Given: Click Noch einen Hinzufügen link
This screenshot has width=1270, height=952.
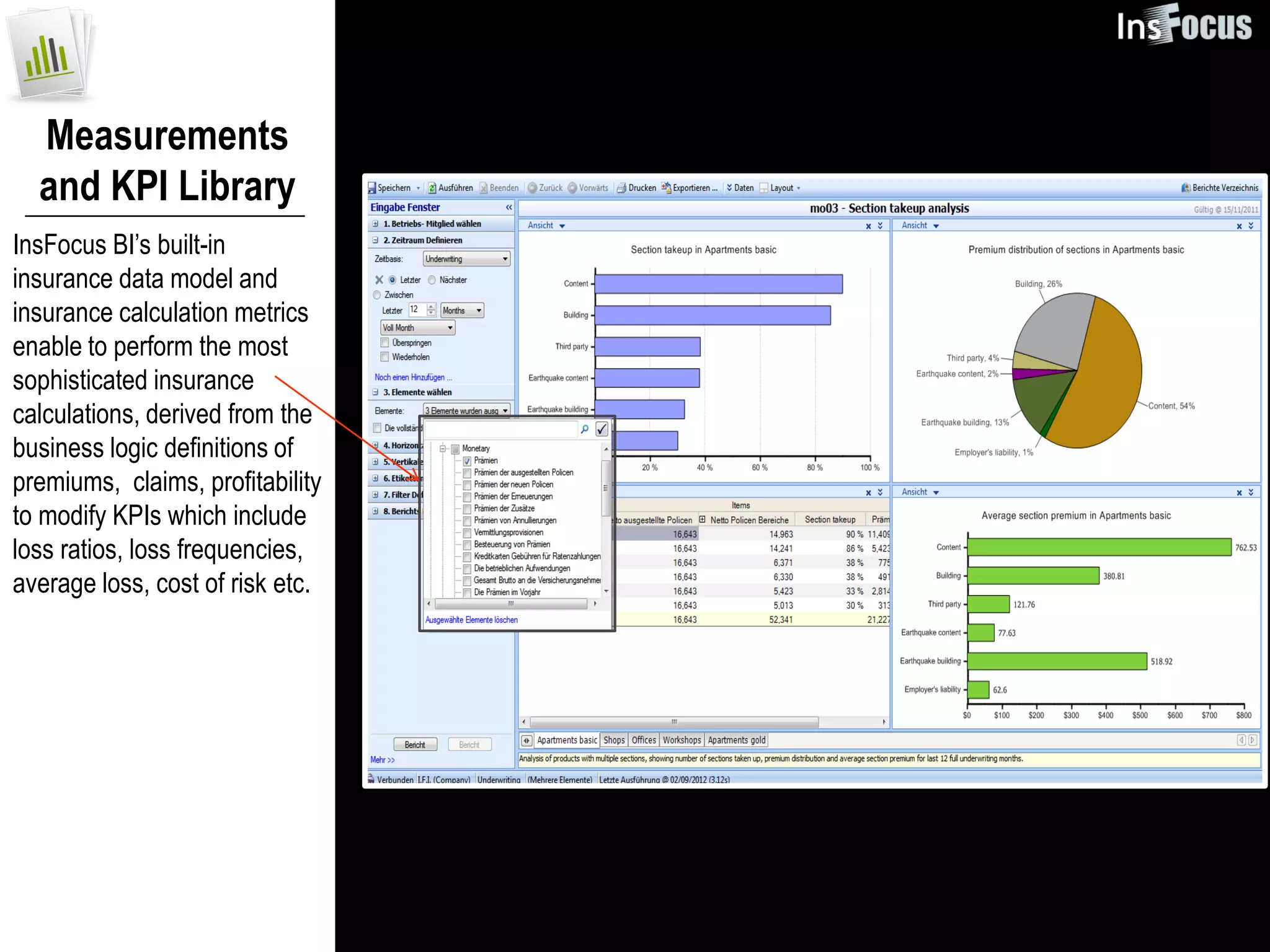Looking at the screenshot, I should click(x=413, y=377).
